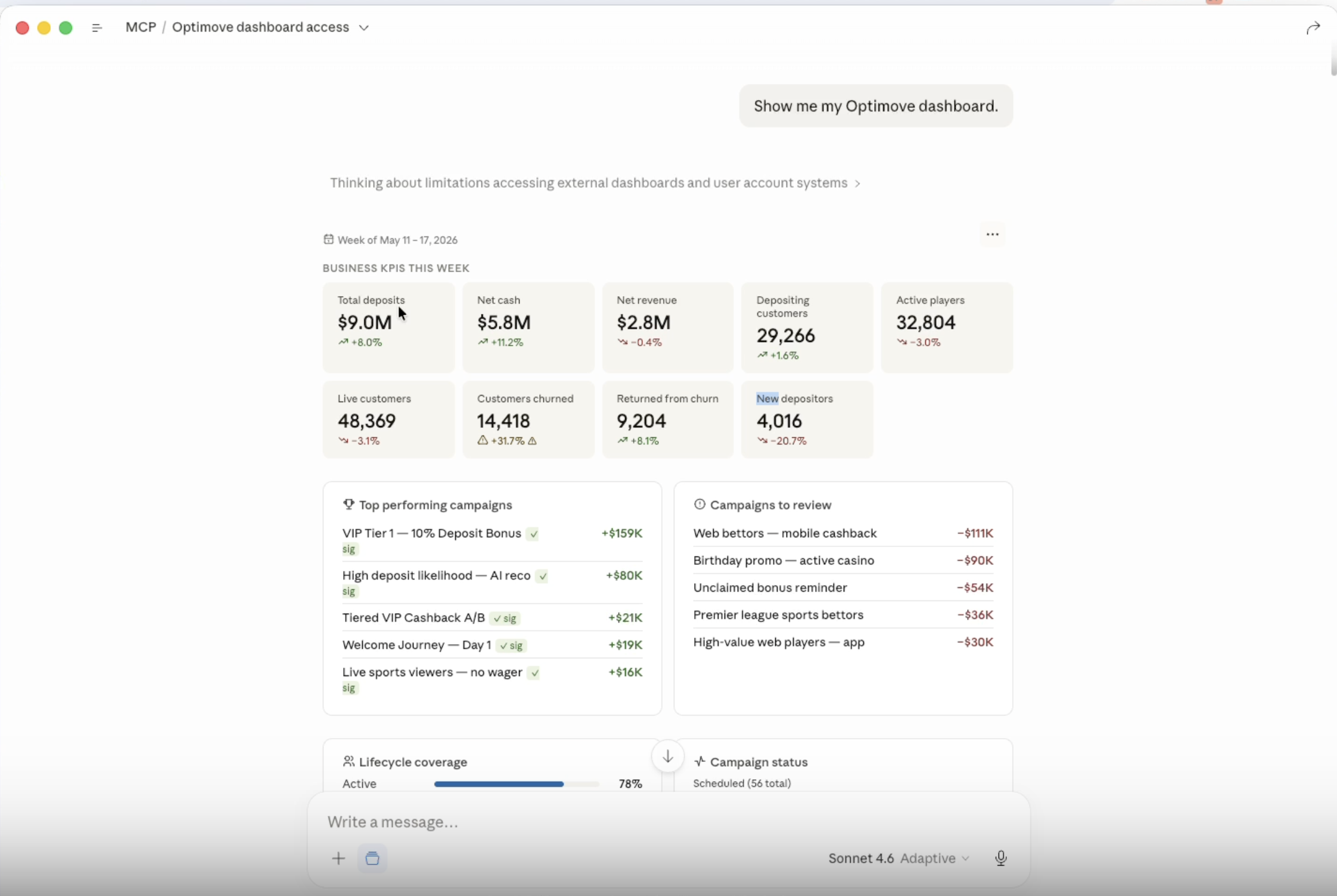This screenshot has height=896, width=1337.
Task: Click the sig checkmark on High deposit likelihood
Action: [x=542, y=576]
